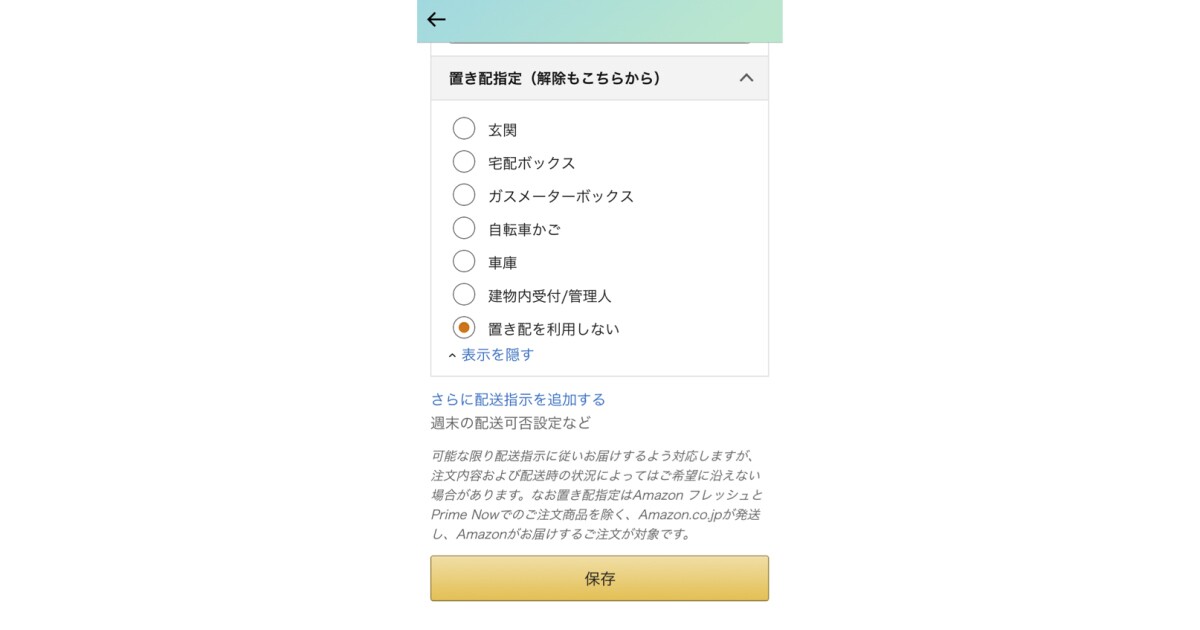Select 建物内受付/管理人 delivery option
The image size is (1200, 630).
coord(464,294)
